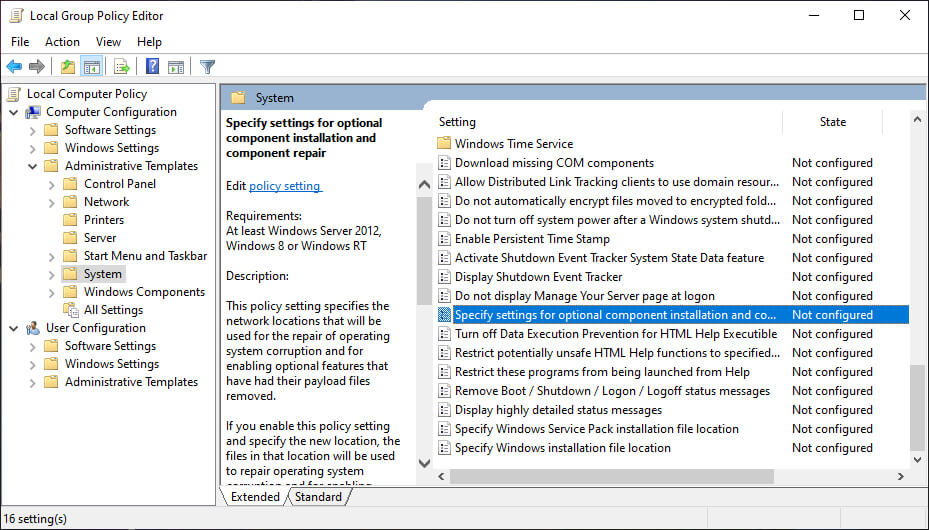Collapse the Computer Configuration node
This screenshot has height=530, width=929.
point(14,112)
